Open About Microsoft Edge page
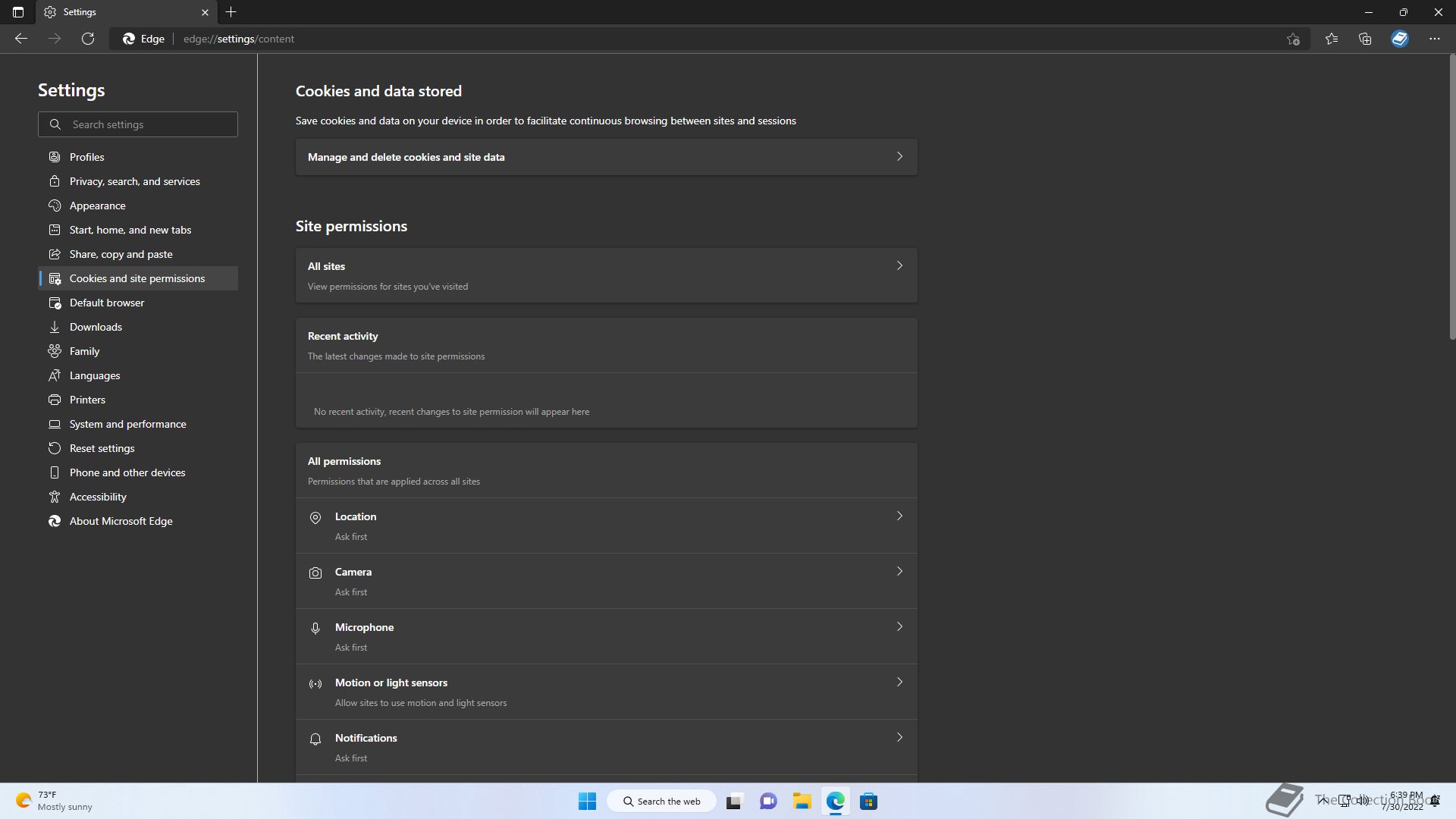 [x=121, y=521]
